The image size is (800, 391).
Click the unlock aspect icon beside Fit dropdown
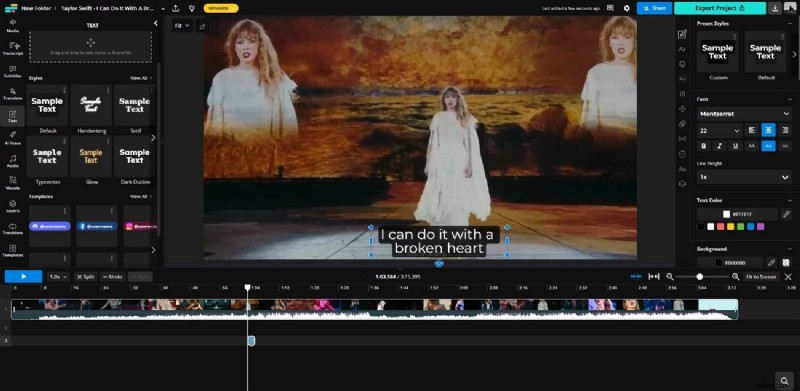click(203, 26)
